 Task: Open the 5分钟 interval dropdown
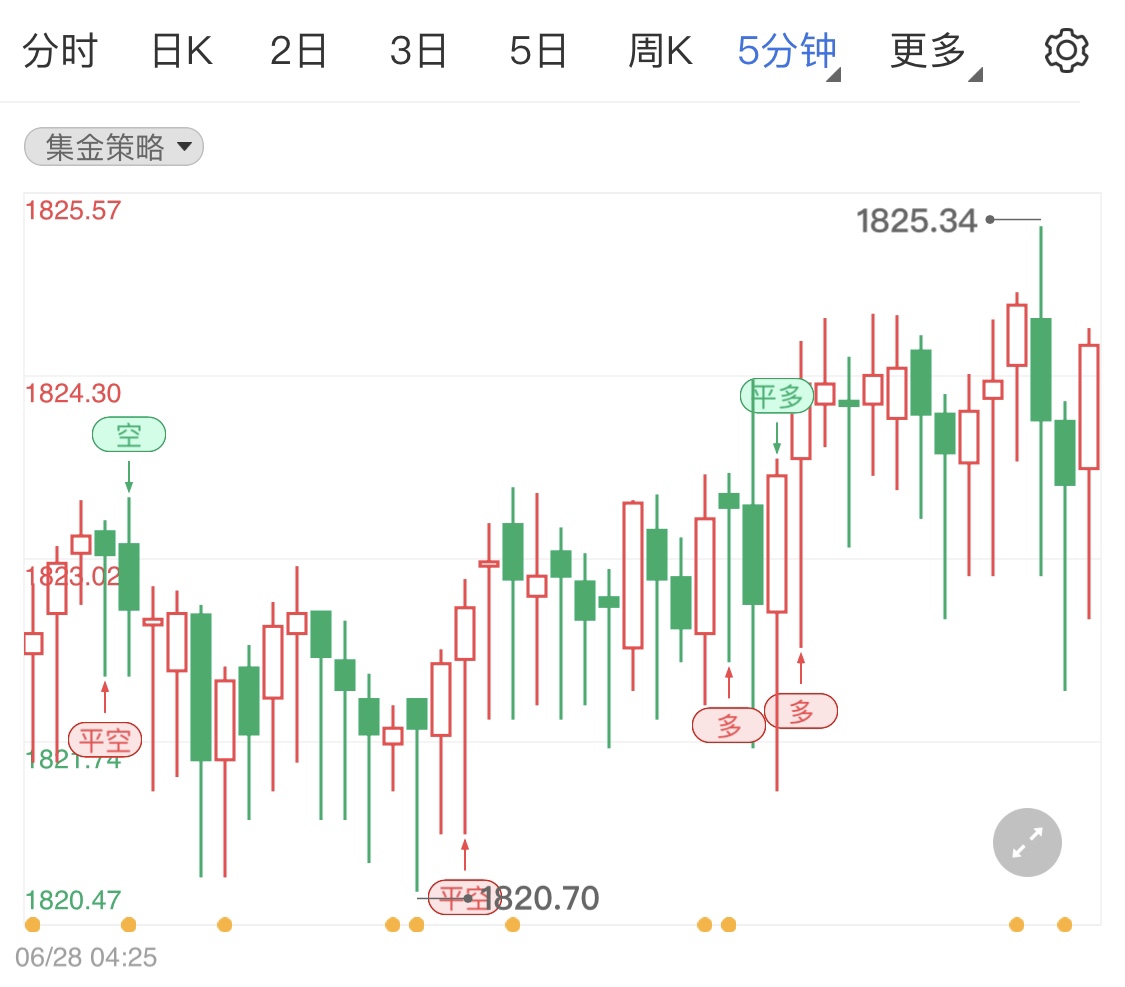pyautogui.click(x=789, y=53)
